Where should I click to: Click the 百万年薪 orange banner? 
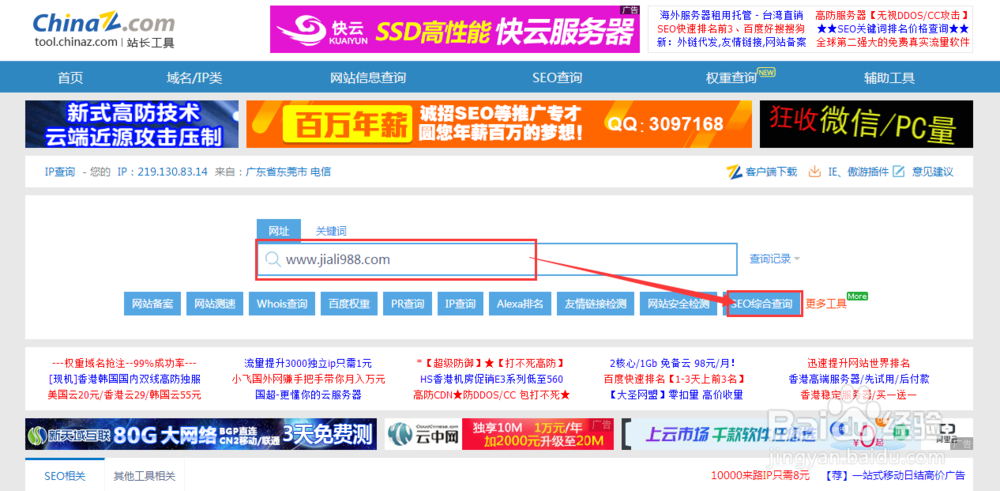click(x=499, y=124)
